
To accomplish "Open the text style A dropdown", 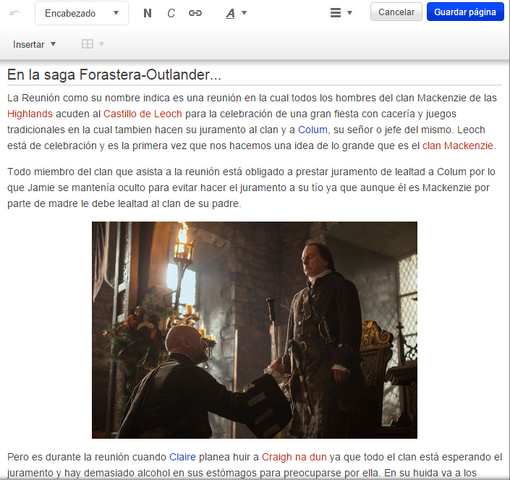I will 236,13.
